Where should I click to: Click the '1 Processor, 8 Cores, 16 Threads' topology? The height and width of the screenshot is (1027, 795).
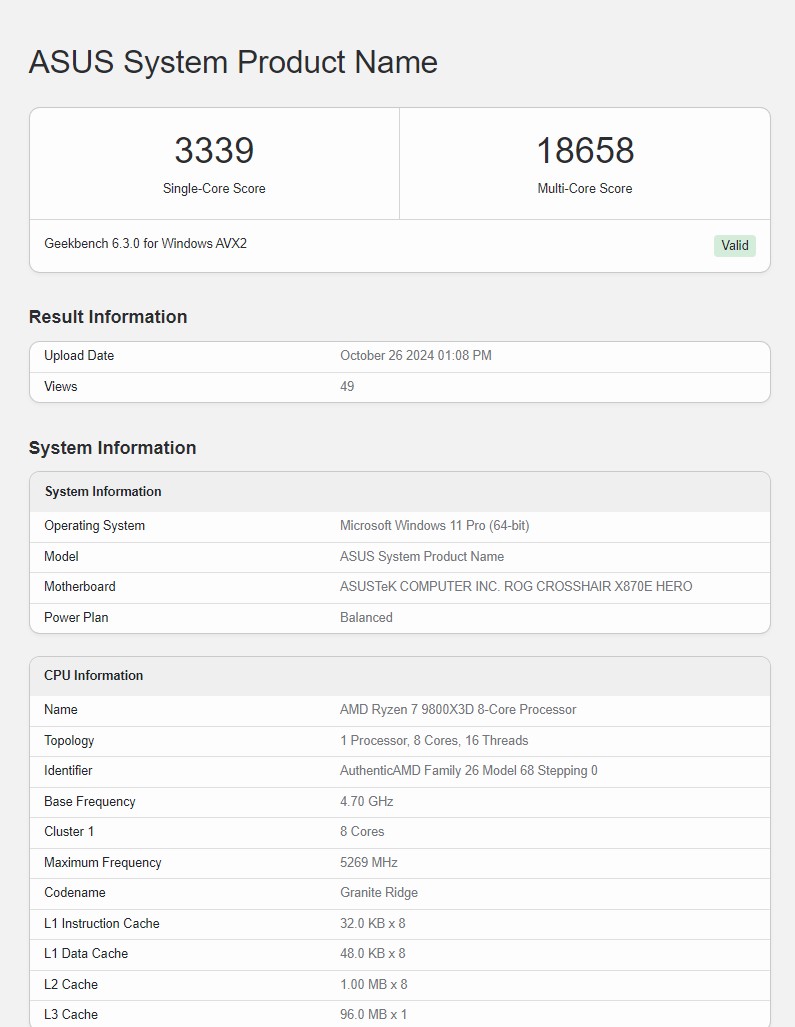[434, 741]
